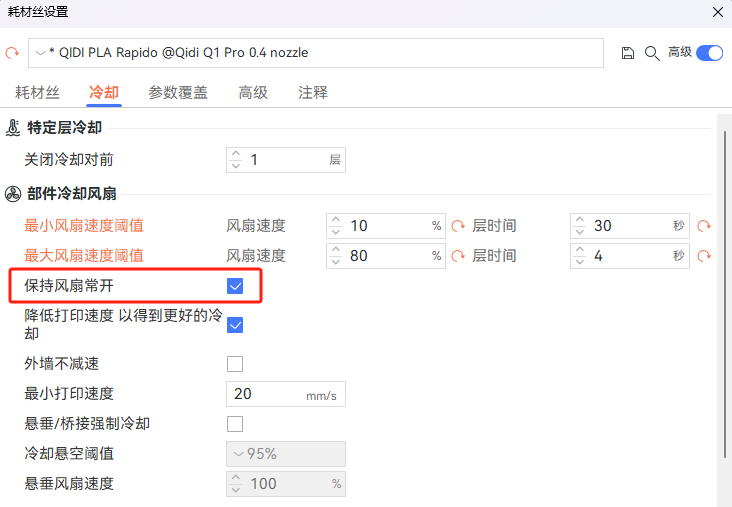Click the 最大风扇速度阈值 label link
Viewport: 732px width, 507px height.
(x=84, y=256)
